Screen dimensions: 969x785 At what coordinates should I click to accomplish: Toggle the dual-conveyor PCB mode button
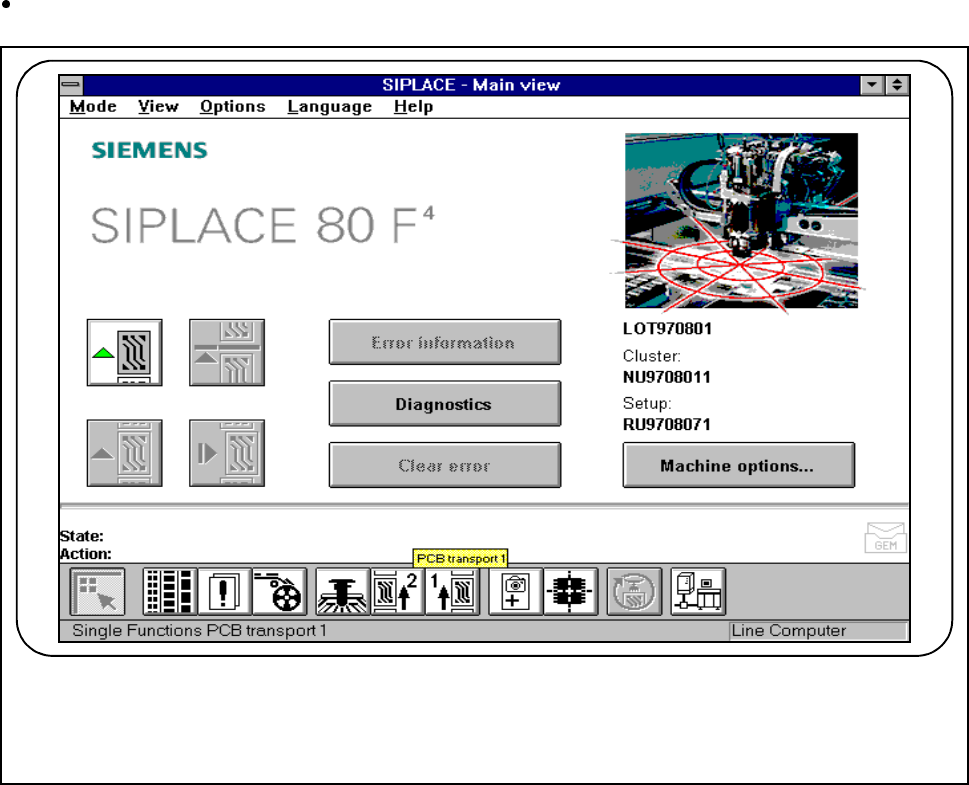[x=227, y=352]
